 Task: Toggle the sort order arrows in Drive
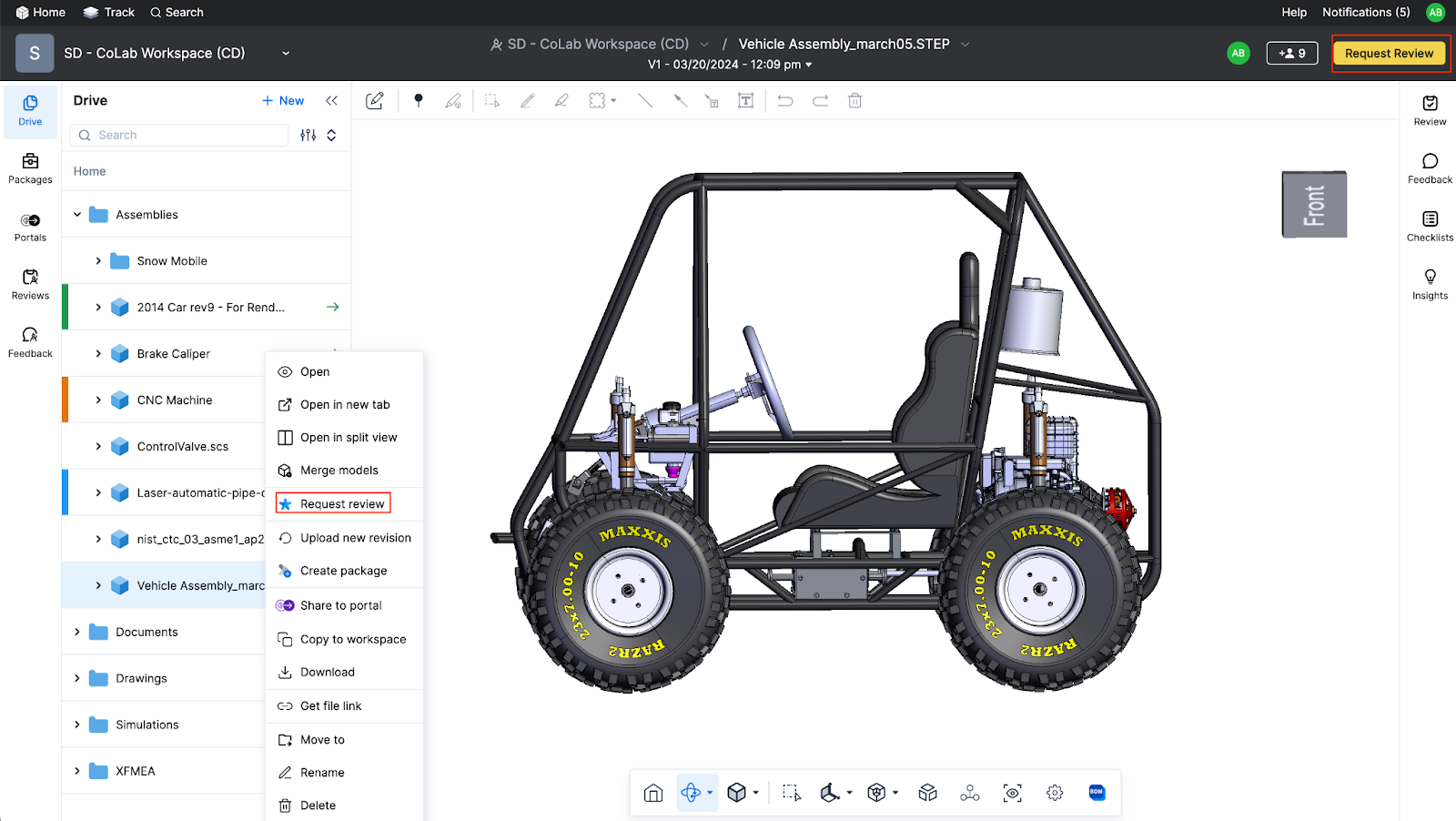pyautogui.click(x=331, y=135)
